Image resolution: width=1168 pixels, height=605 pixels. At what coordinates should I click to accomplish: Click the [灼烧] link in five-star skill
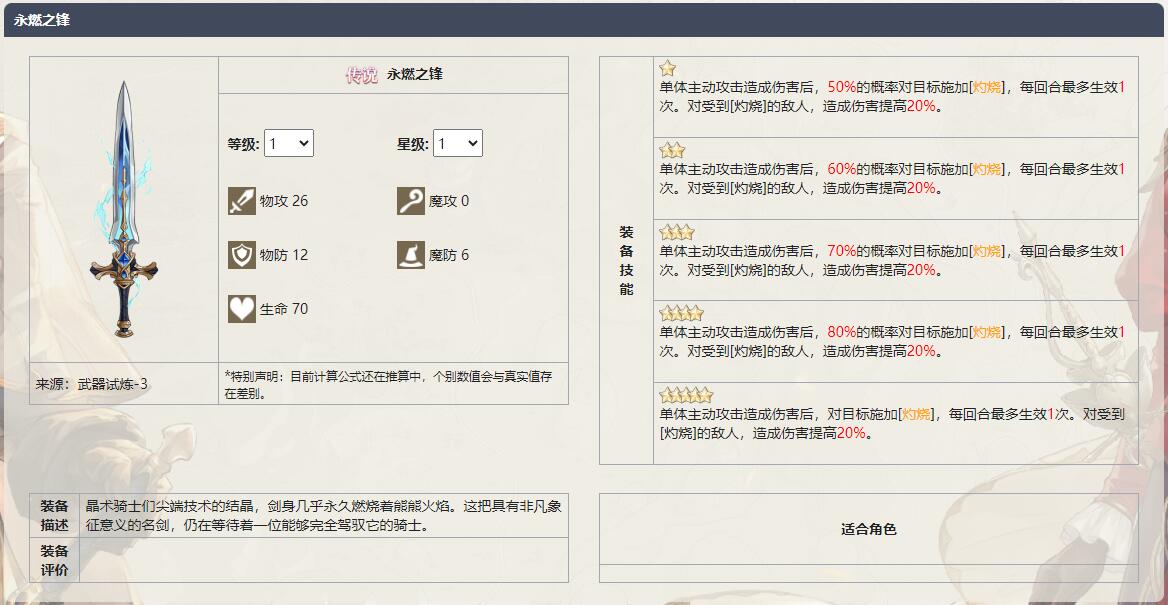point(917,414)
